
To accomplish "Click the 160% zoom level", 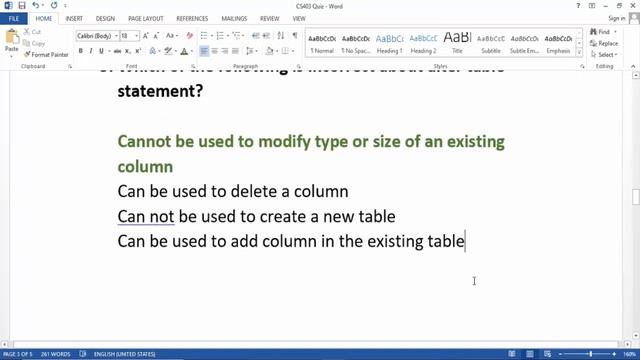I will click(629, 354).
